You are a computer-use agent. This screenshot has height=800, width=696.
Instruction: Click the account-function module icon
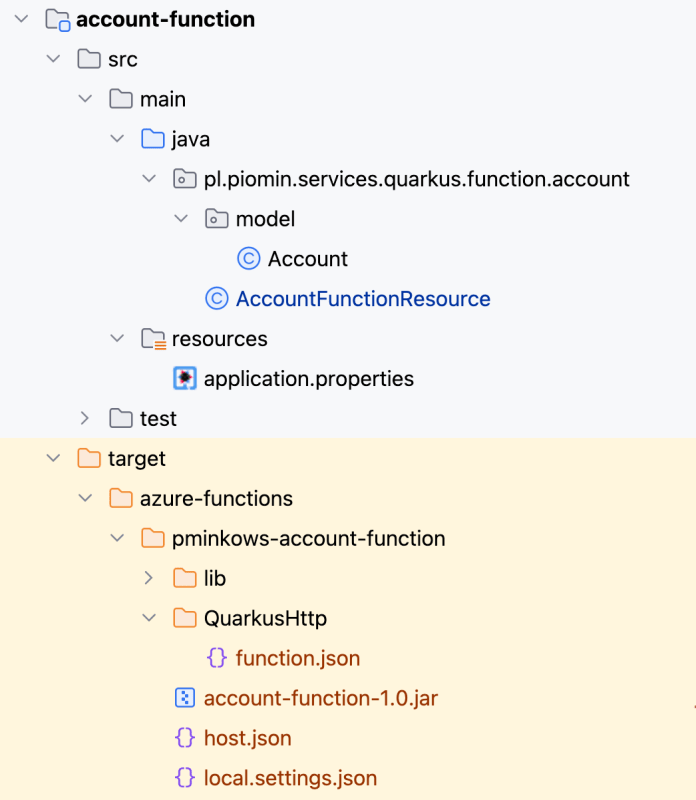coord(58,20)
